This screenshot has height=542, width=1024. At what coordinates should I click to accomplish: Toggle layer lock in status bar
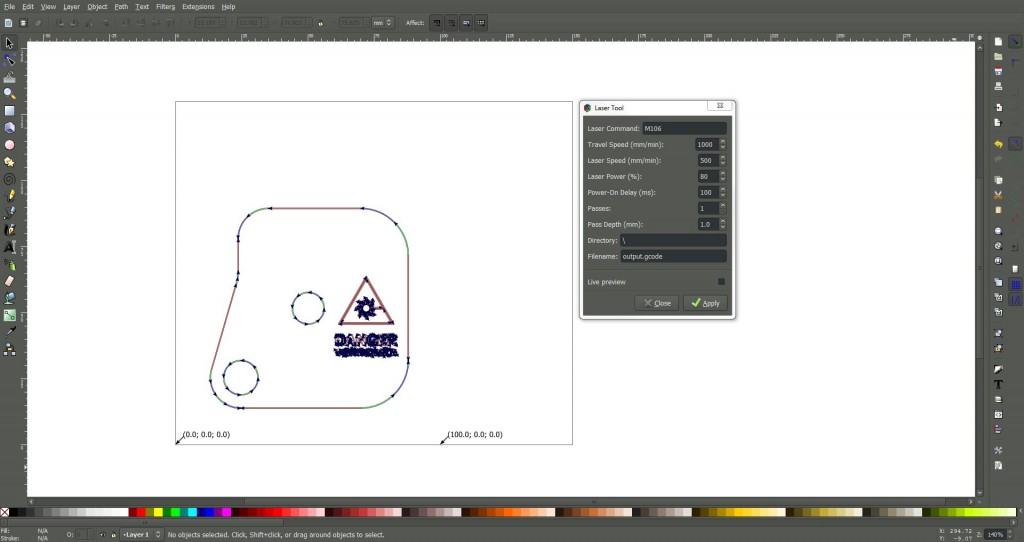[x=113, y=535]
